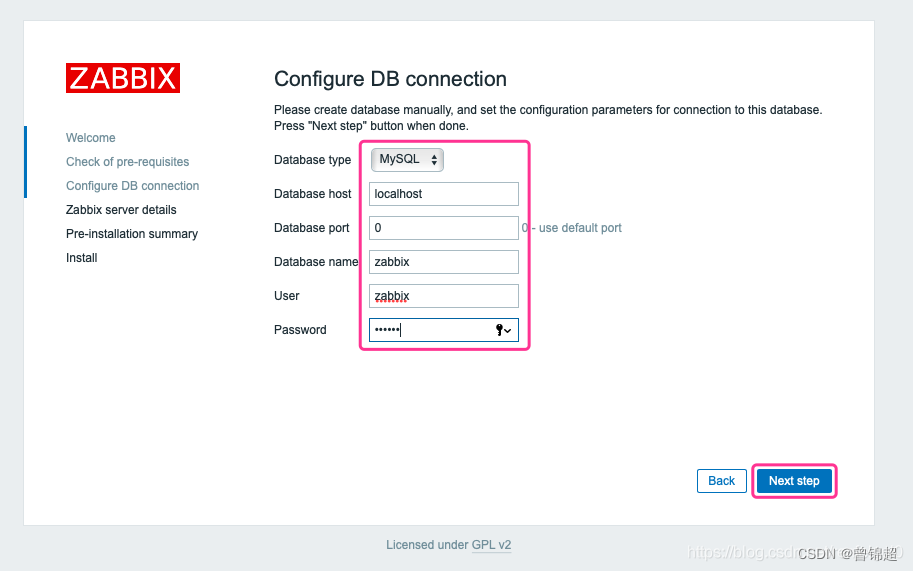
Task: Click the Database type label
Action: (312, 159)
